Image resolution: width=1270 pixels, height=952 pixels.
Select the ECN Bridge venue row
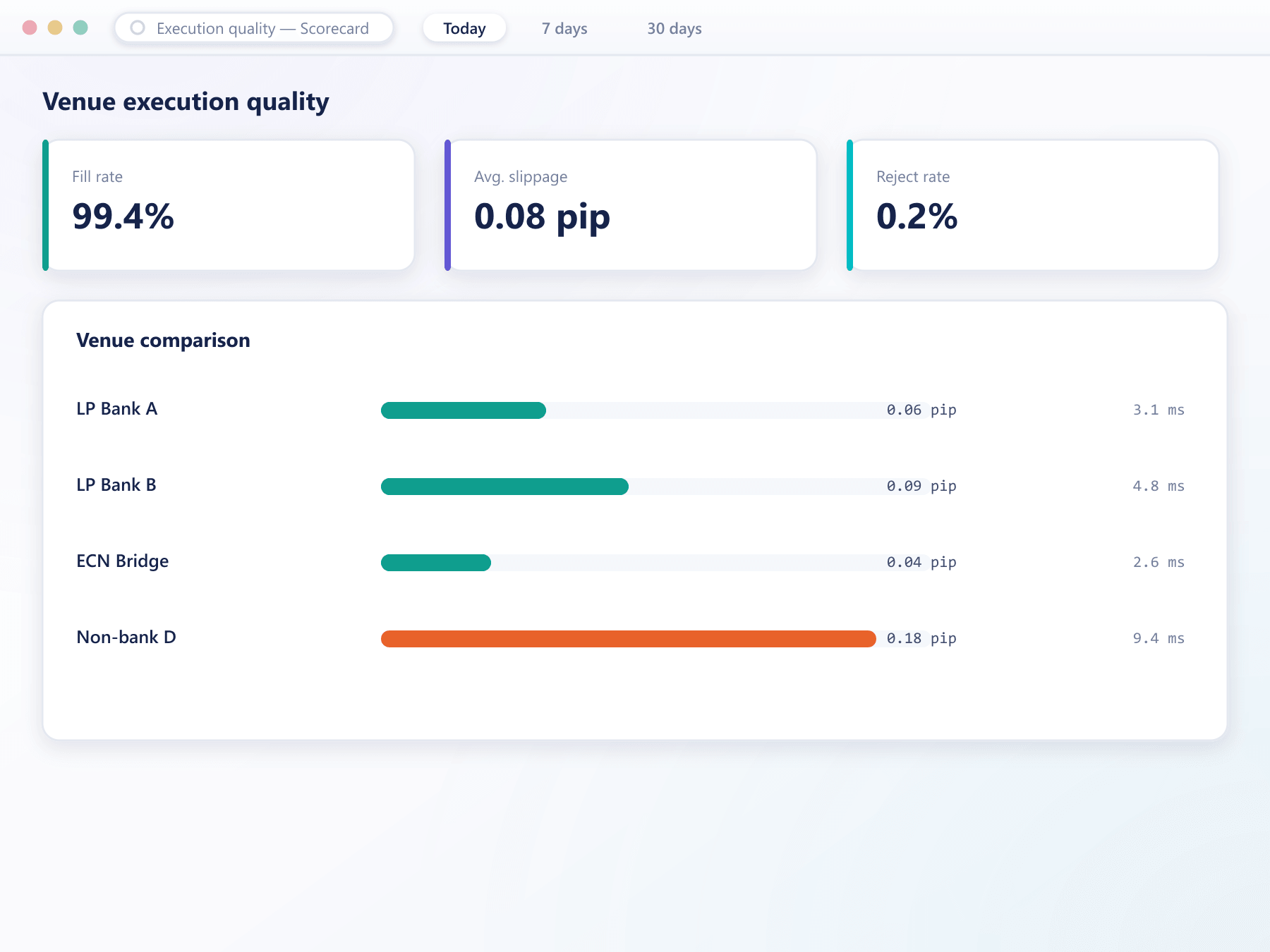pos(630,562)
